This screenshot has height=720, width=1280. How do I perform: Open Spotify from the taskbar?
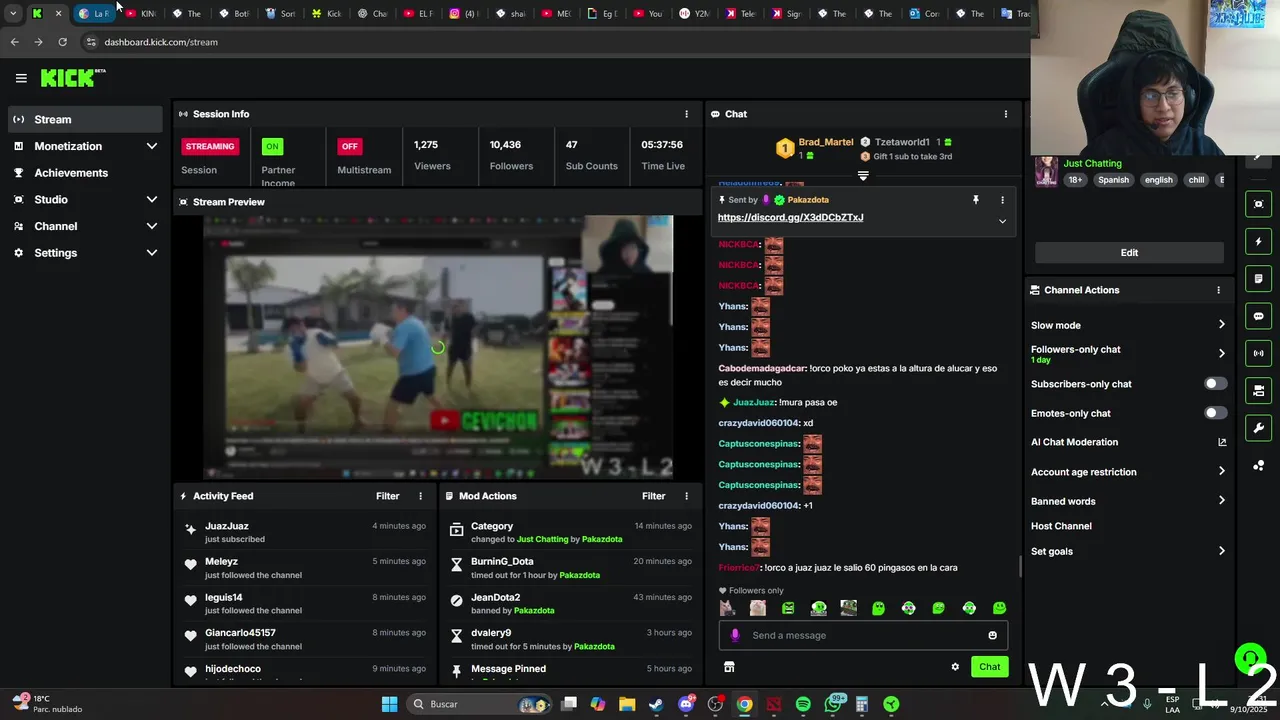803,704
